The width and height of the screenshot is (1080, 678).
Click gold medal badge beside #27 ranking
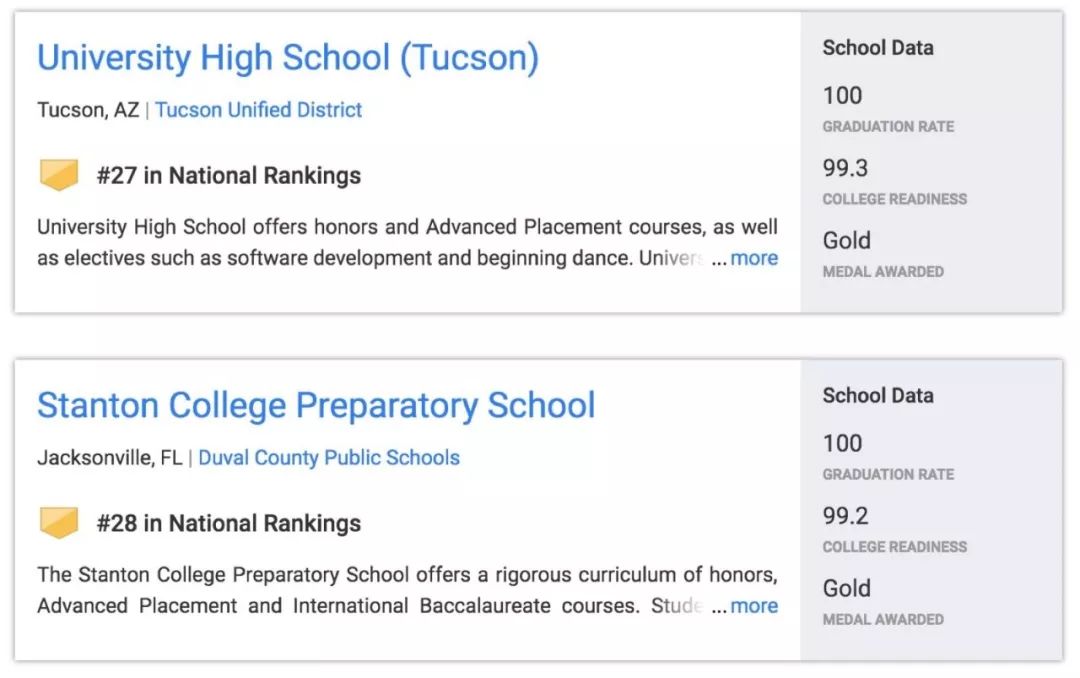click(59, 175)
